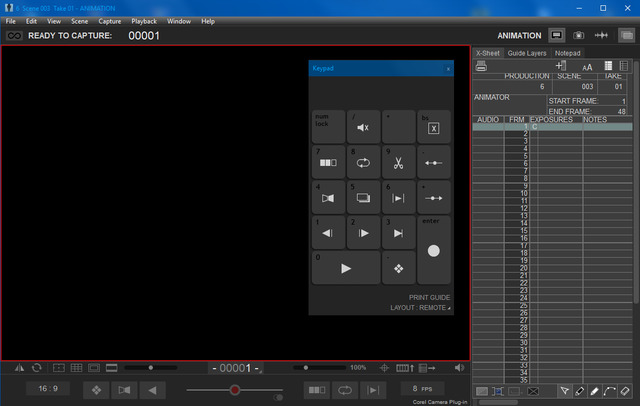Open the 16:9 aspect ratio selector
Screen dimensions: 640x406
(x=48, y=388)
